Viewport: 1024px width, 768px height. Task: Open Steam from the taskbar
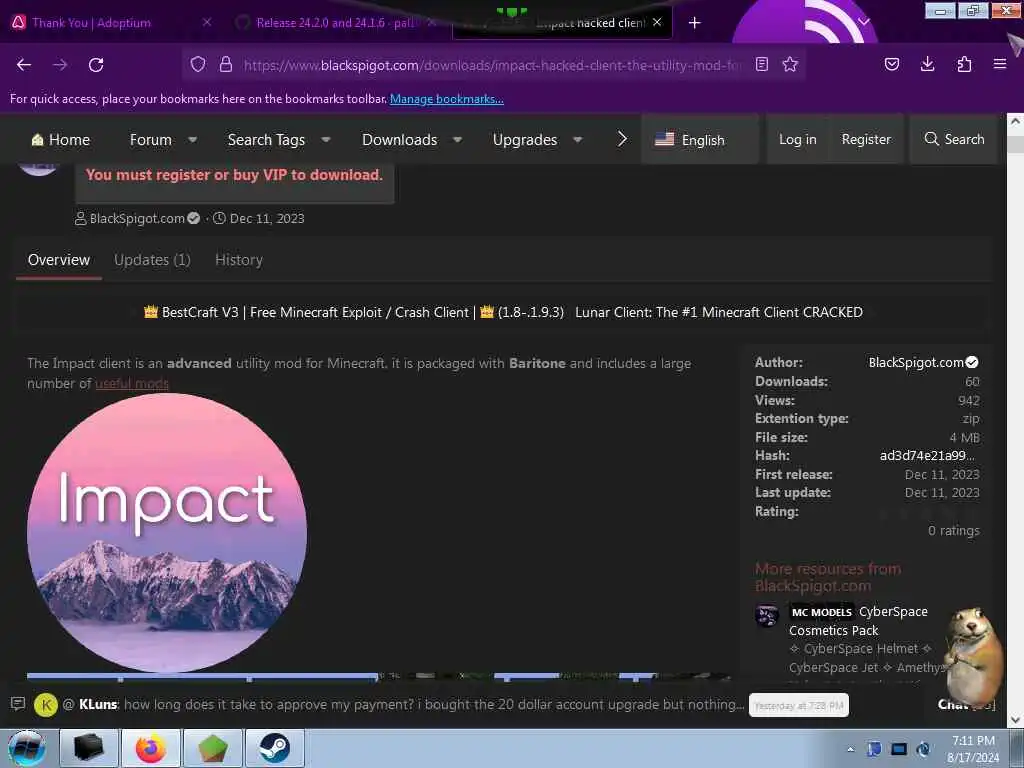point(274,748)
